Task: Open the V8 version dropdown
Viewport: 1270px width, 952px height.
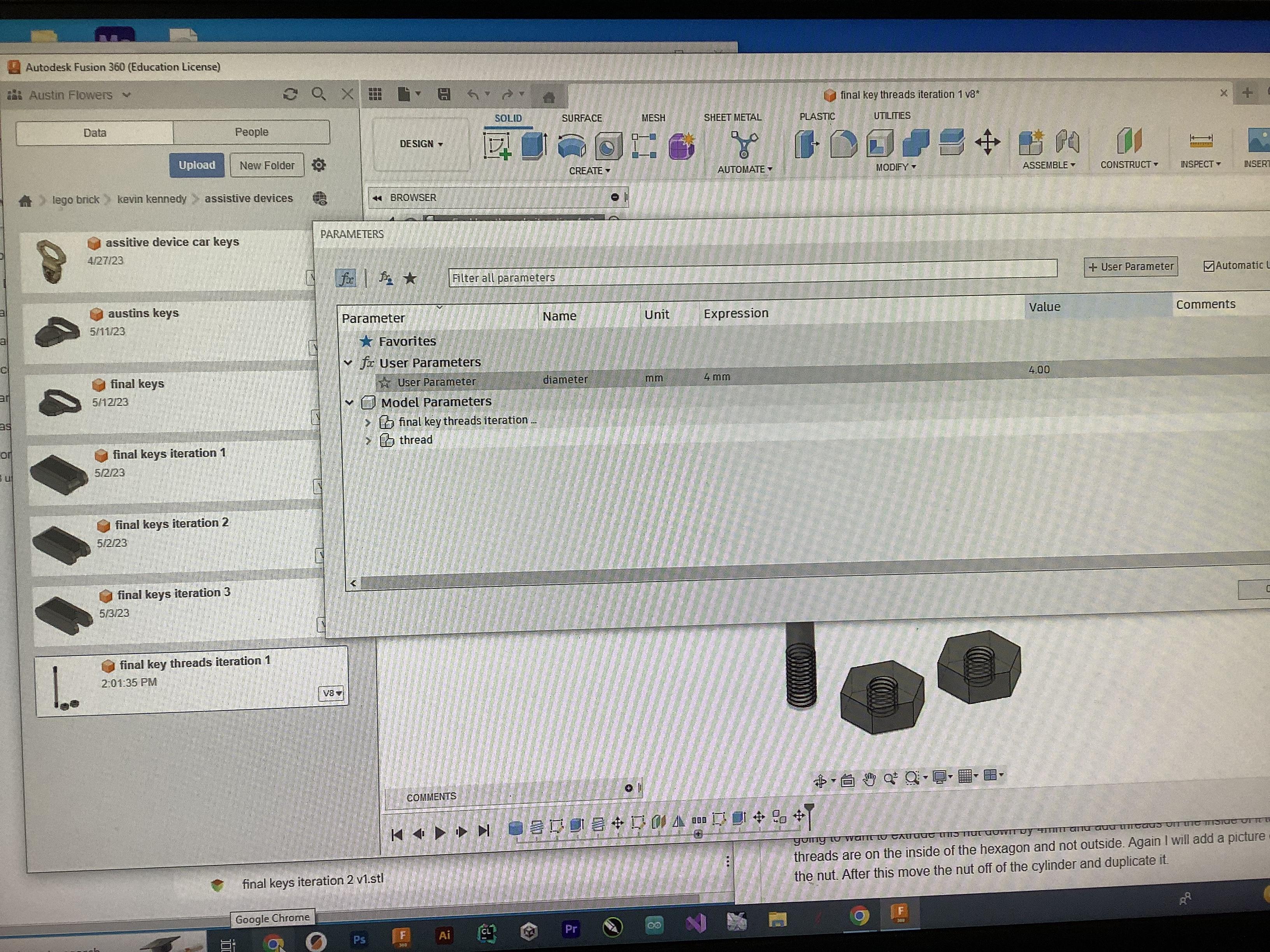Action: (x=332, y=693)
